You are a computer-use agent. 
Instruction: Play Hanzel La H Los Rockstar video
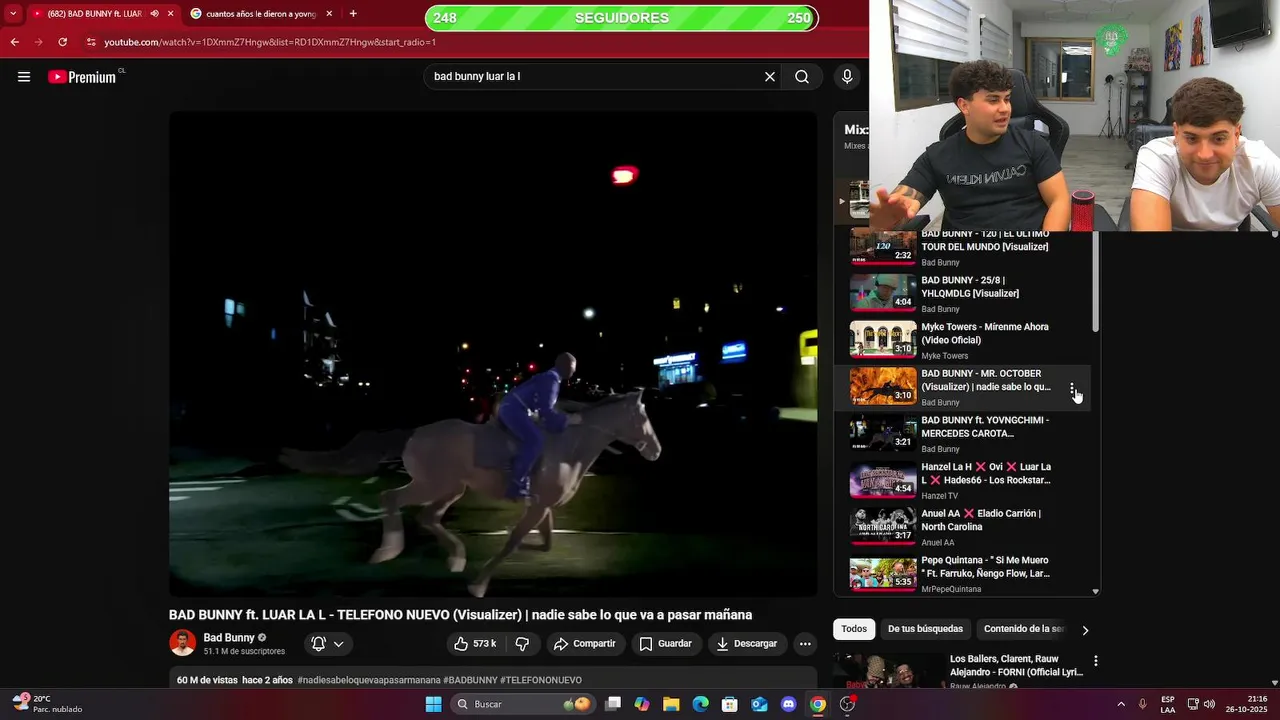point(964,480)
